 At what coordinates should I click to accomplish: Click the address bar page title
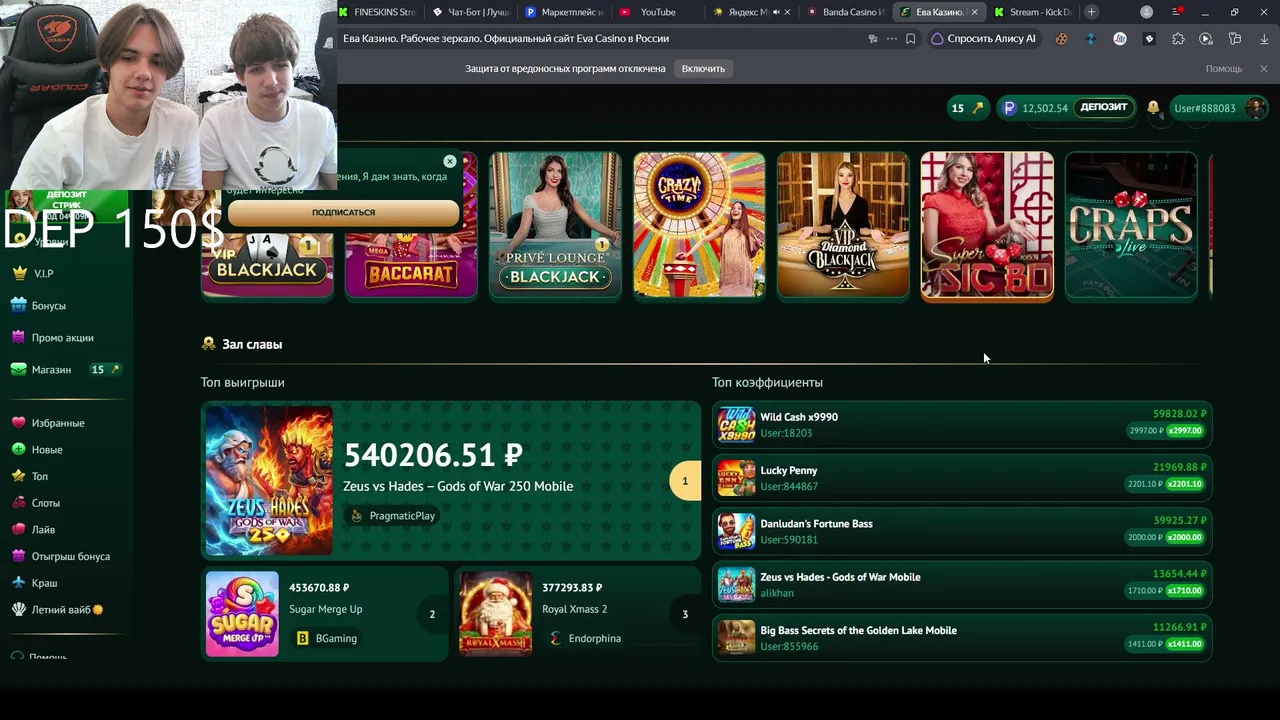click(506, 39)
